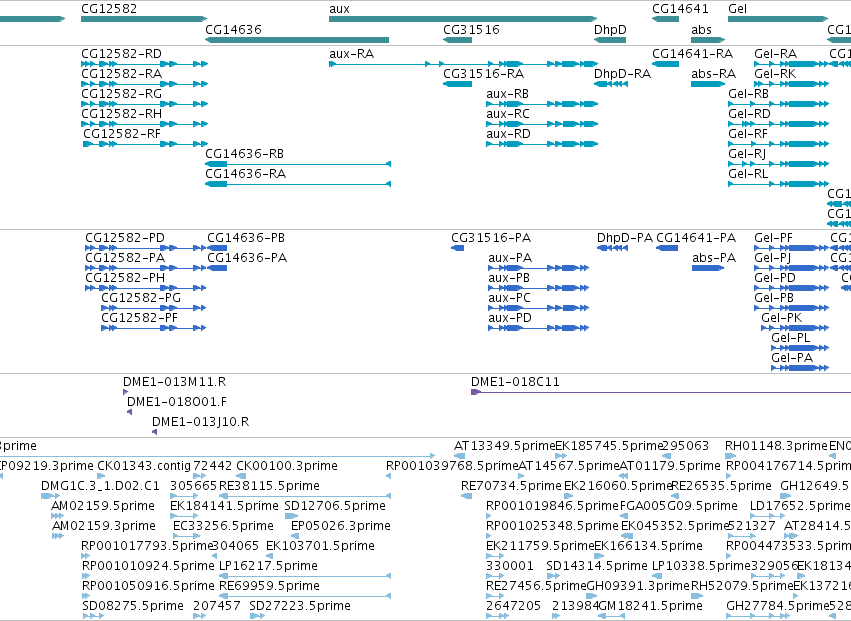Select EST SD12706.5prime

[x=335, y=506]
